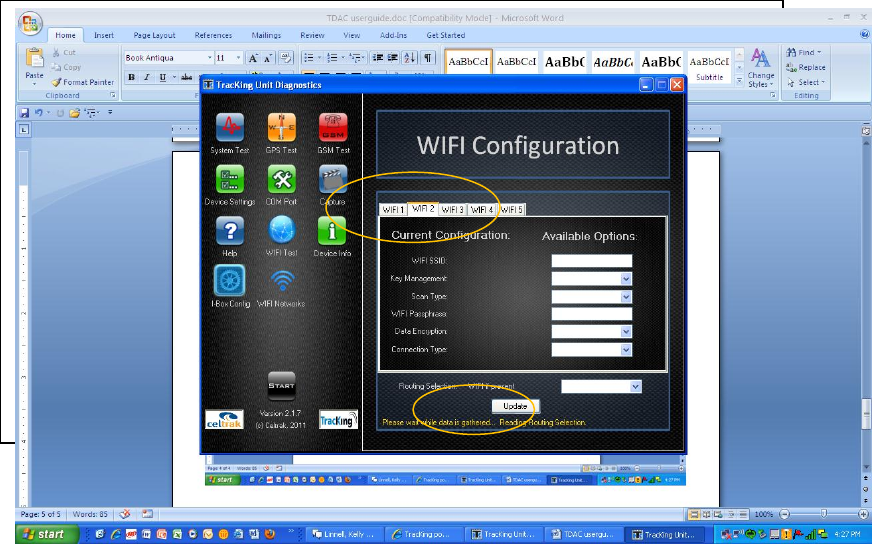Click the Save icon in Quick Access Toolbar
Screen dimensions: 872x544
pyautogui.click(x=24, y=112)
